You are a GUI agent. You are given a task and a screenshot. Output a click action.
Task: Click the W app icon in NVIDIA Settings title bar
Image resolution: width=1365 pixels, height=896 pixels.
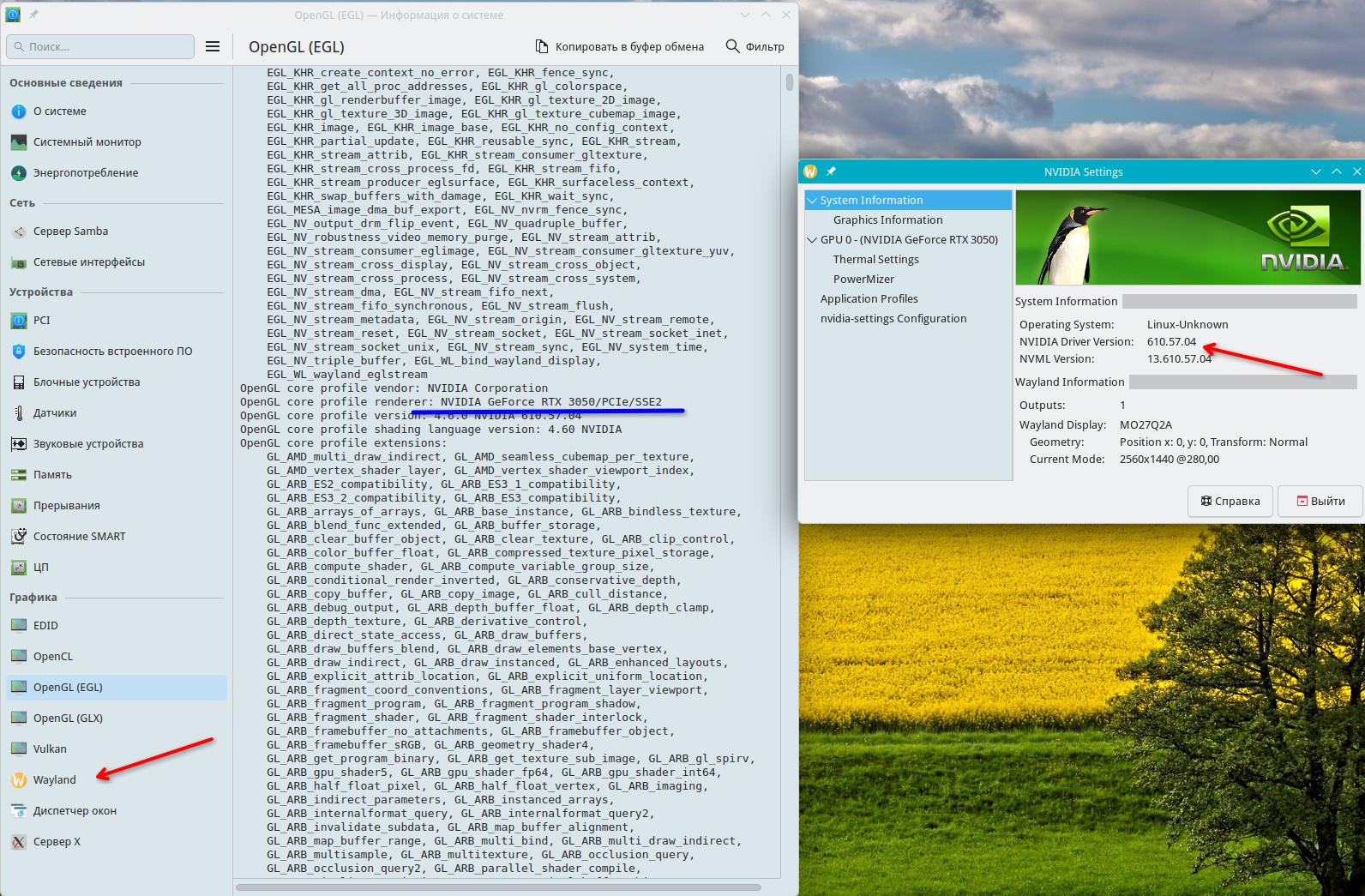point(810,171)
